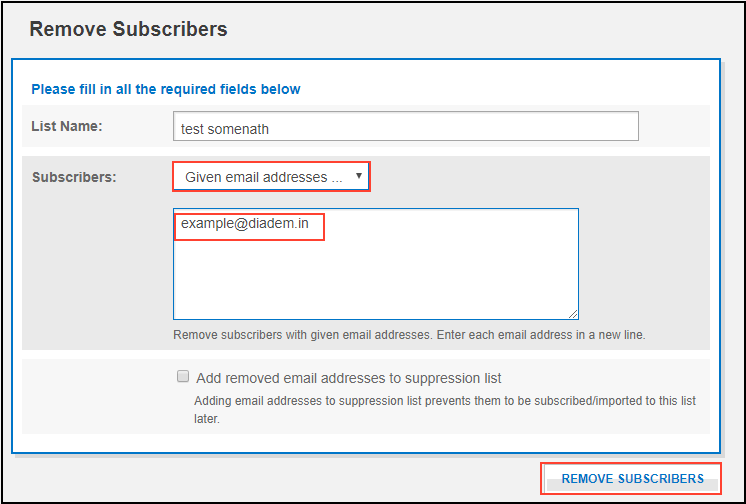
Task: Select the "Given email addresses ..." option text
Action: (263, 177)
